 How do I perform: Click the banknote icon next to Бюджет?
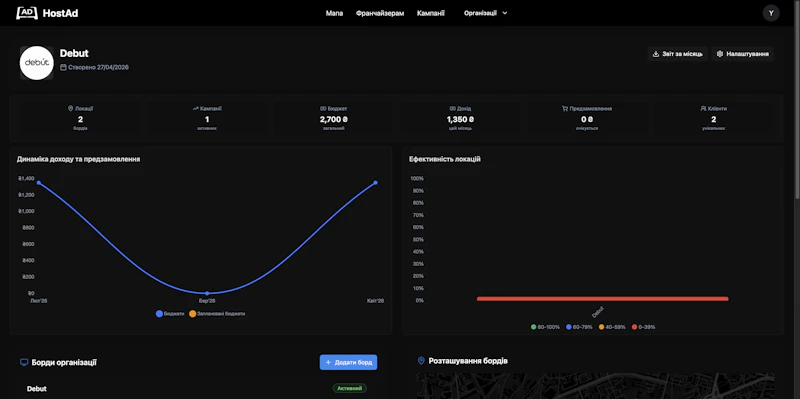coord(323,109)
